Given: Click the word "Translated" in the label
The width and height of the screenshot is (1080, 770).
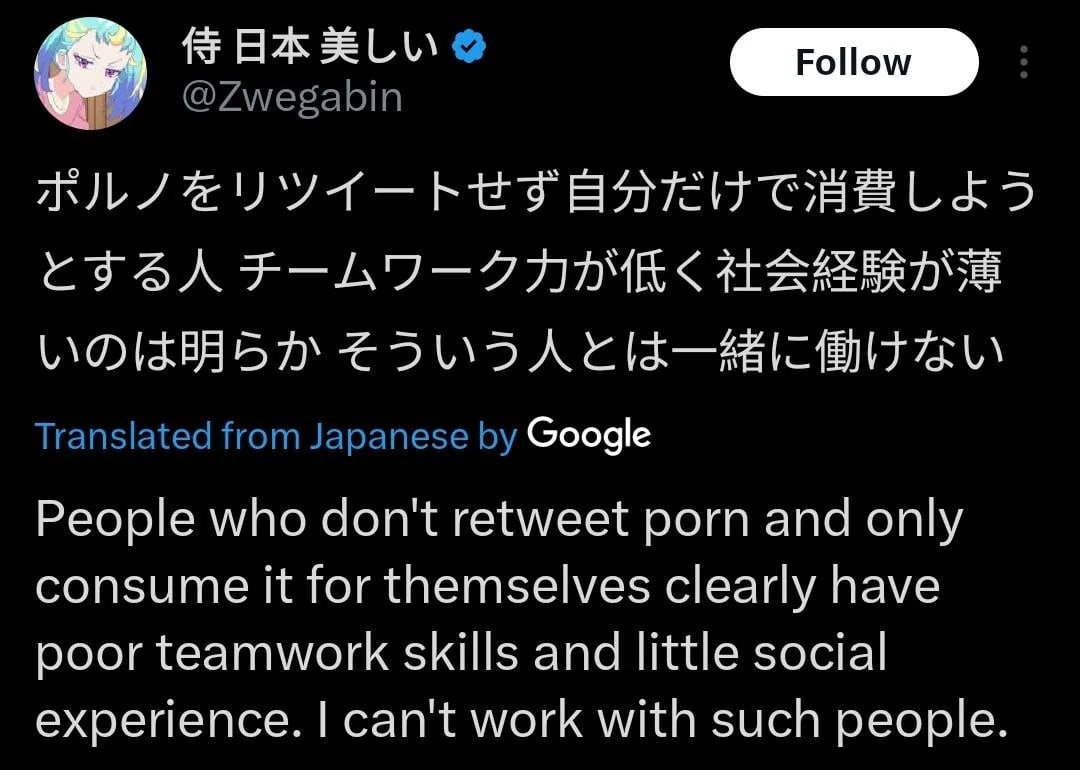Looking at the screenshot, I should [123, 436].
